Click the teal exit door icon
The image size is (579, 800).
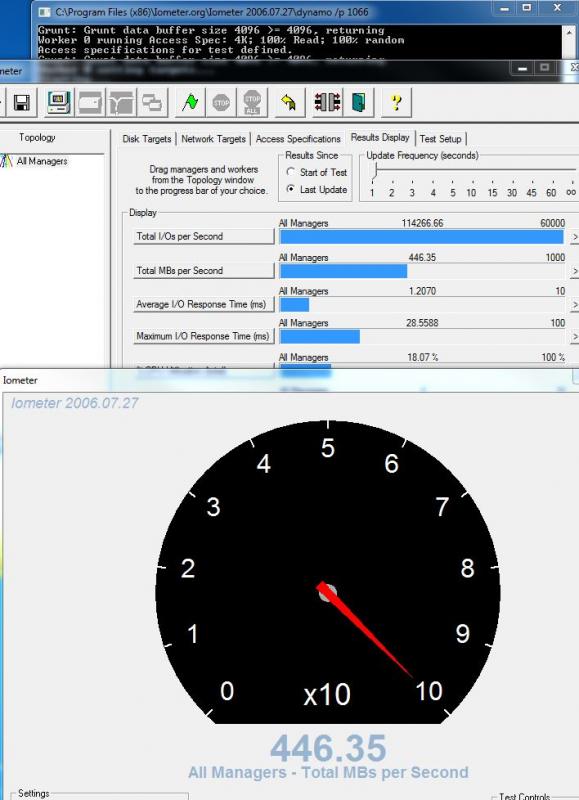pyautogui.click(x=359, y=103)
